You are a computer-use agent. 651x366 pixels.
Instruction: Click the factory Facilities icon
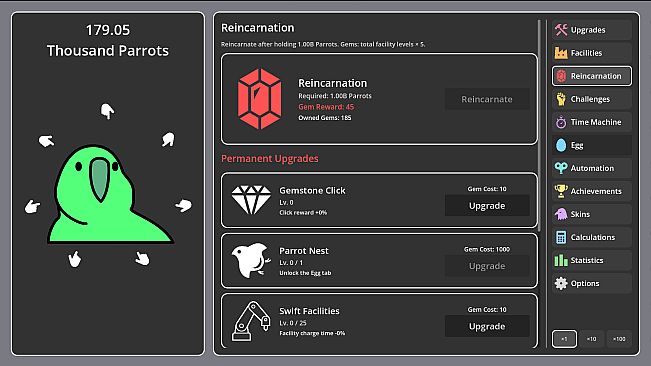point(561,53)
